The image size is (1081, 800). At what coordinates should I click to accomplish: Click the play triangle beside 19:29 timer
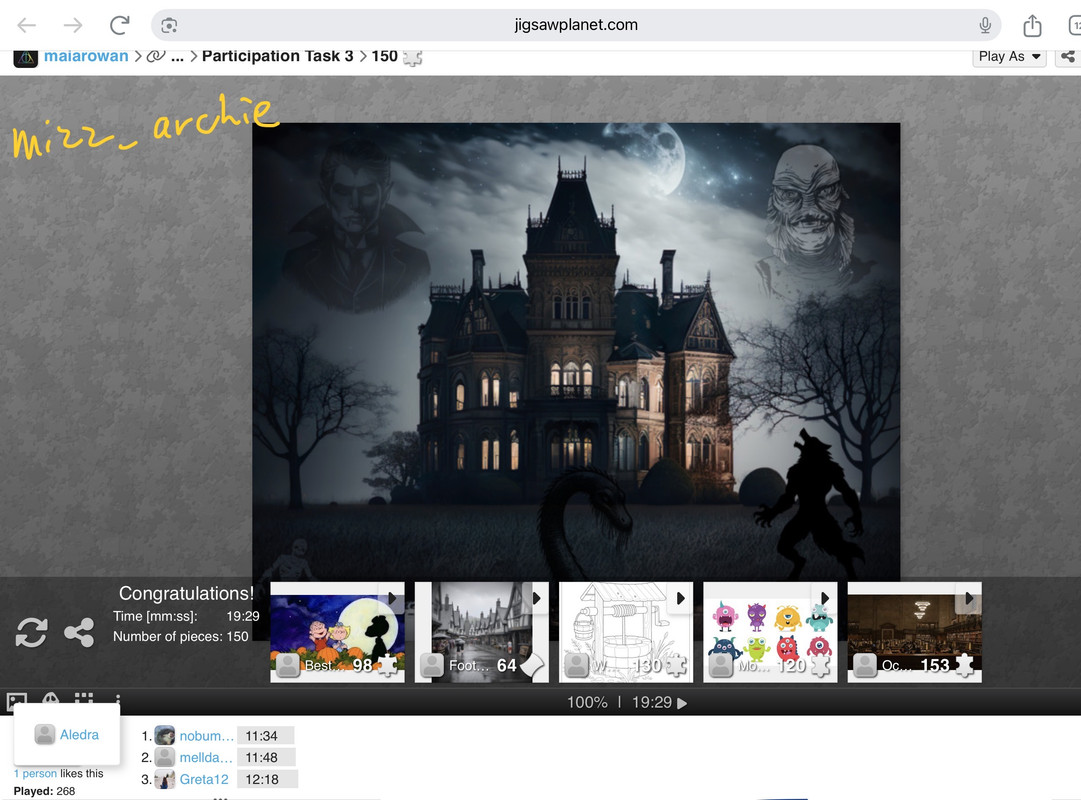pos(682,703)
